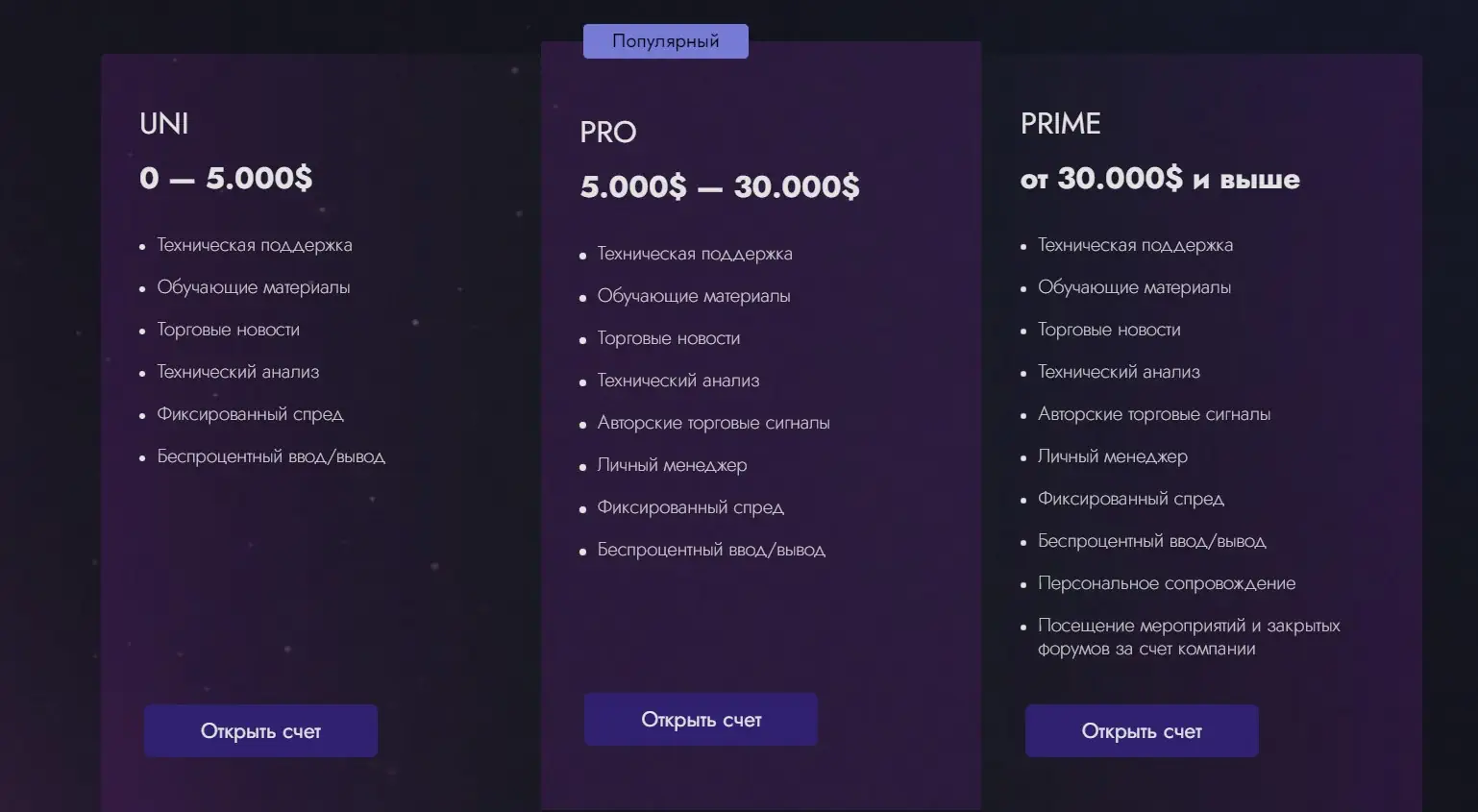Click Технический анализ in the PRIME card
Screen dimensions: 1478x812
1119,372
